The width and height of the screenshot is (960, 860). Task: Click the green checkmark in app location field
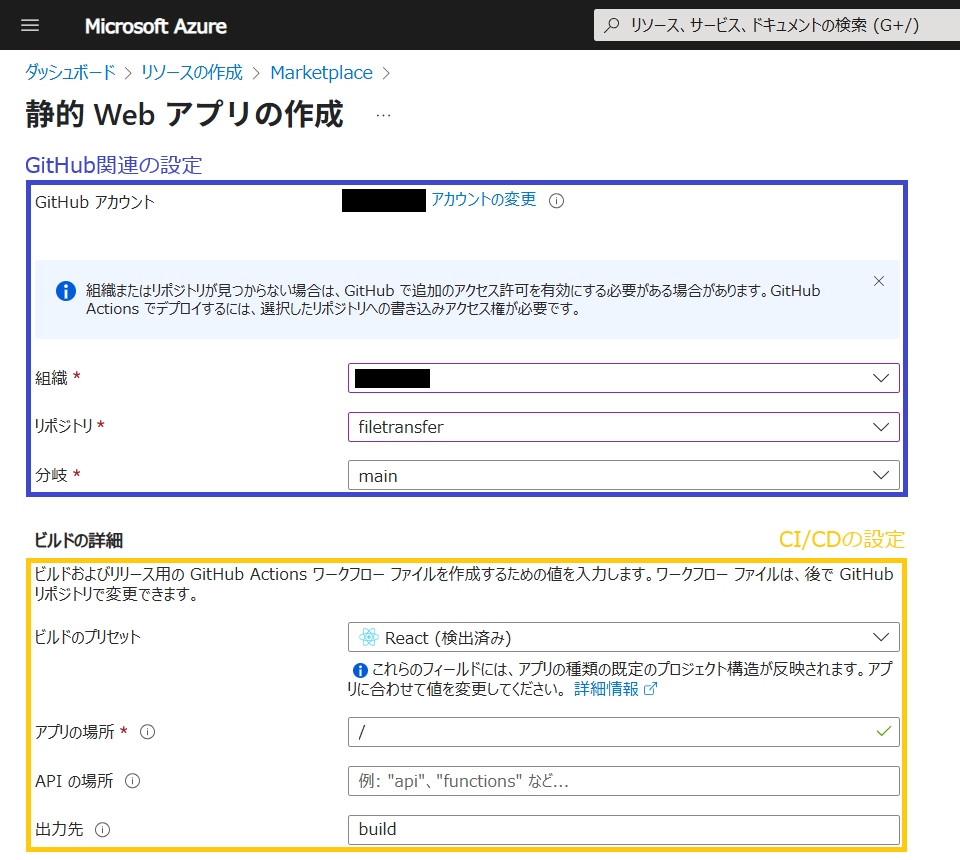883,731
